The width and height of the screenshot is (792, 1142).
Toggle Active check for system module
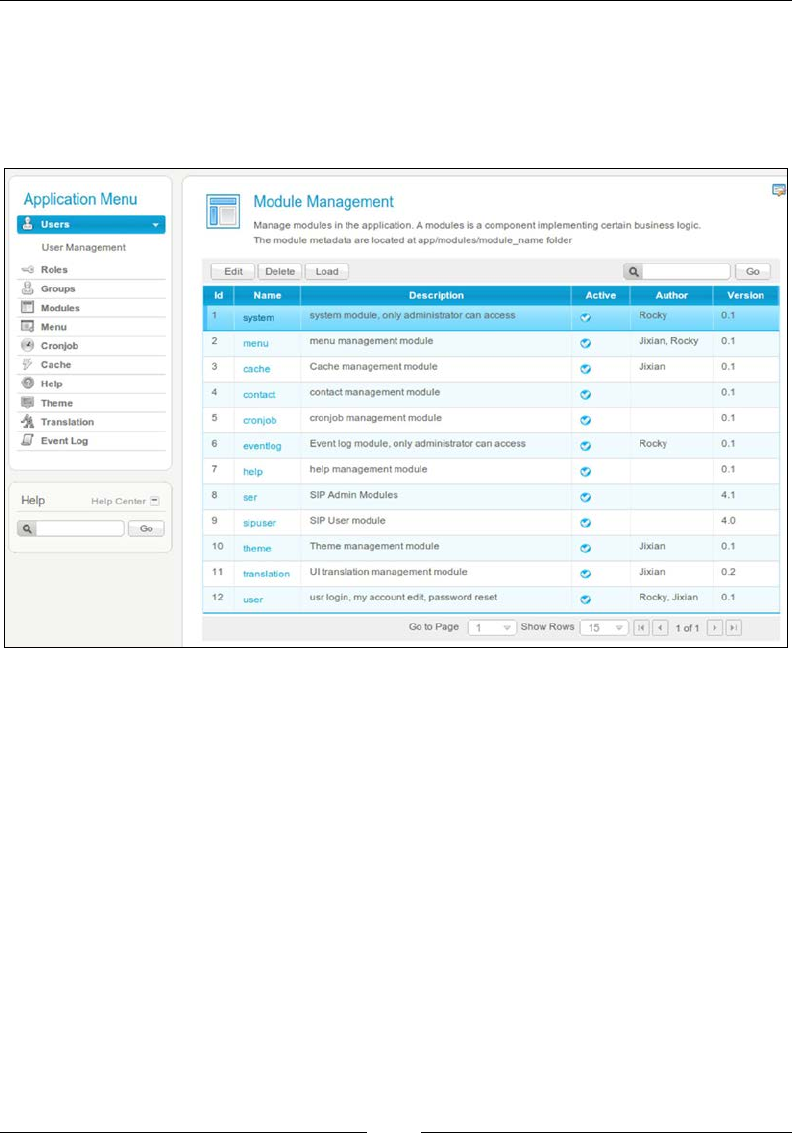tap(586, 318)
